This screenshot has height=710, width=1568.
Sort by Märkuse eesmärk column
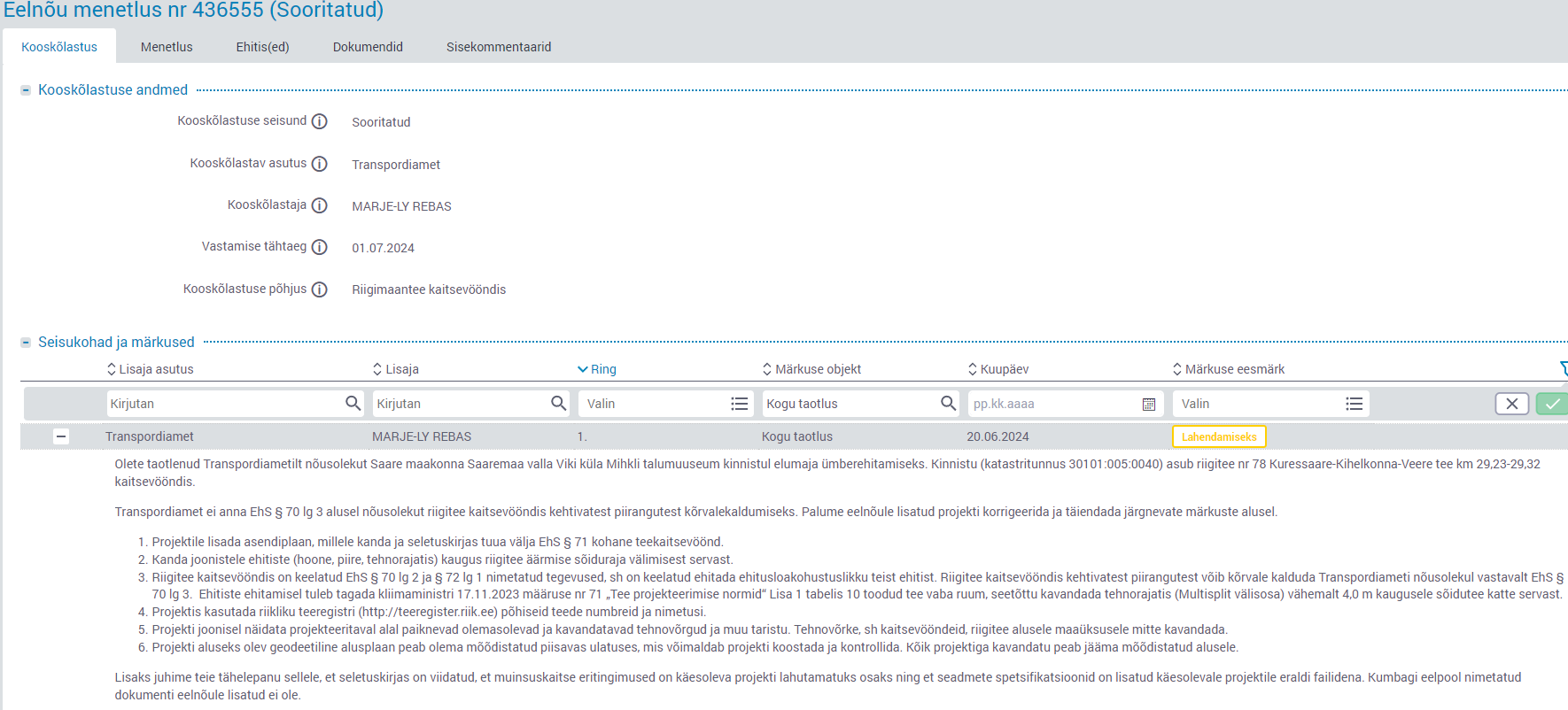pos(1229,369)
